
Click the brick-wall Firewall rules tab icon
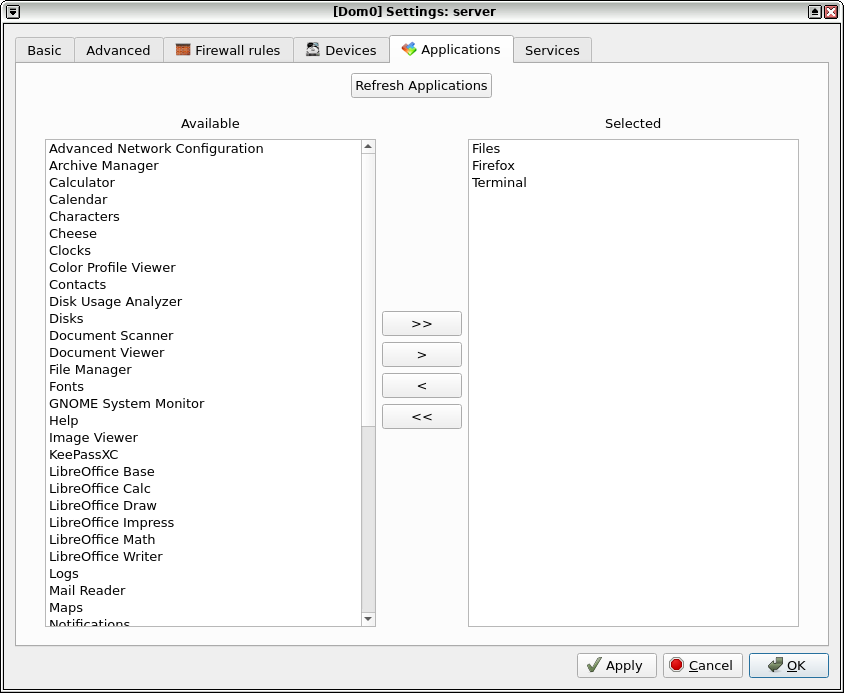pos(182,49)
